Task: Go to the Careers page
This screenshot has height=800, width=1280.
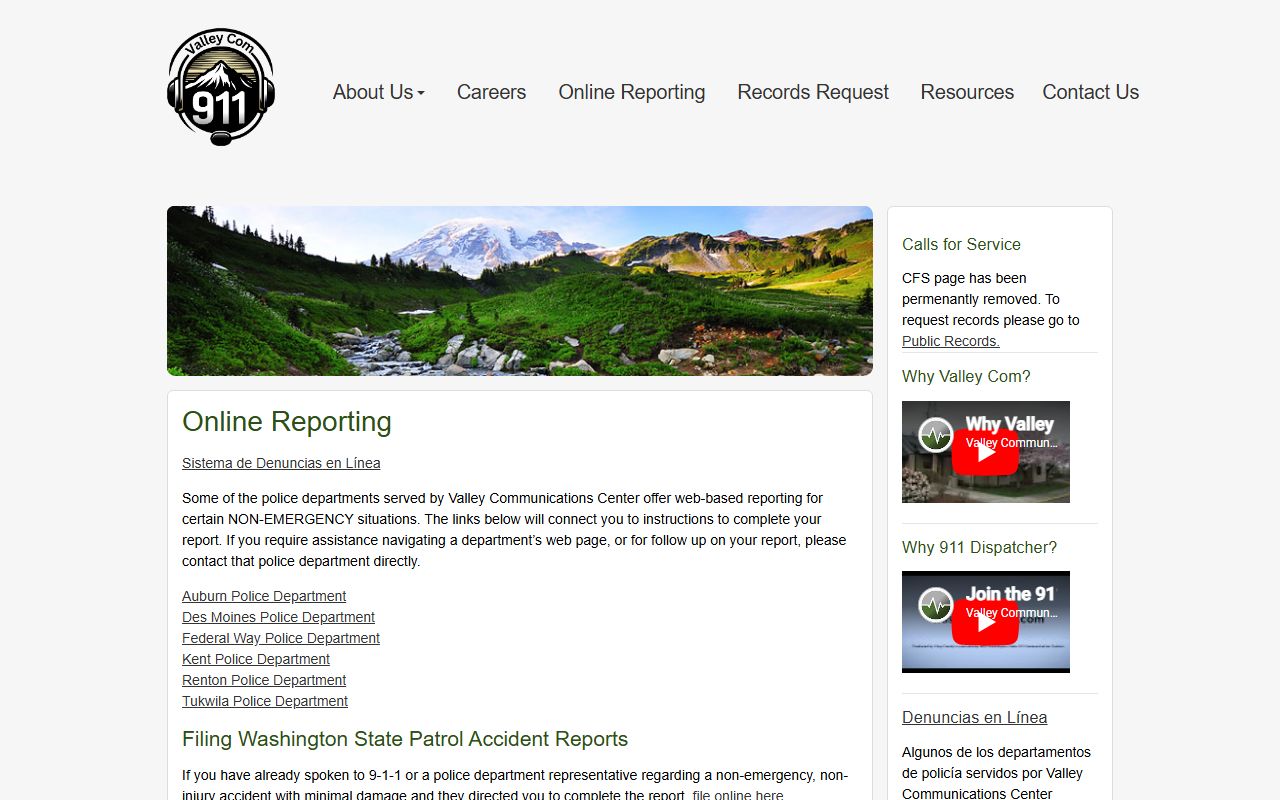Action: tap(491, 92)
